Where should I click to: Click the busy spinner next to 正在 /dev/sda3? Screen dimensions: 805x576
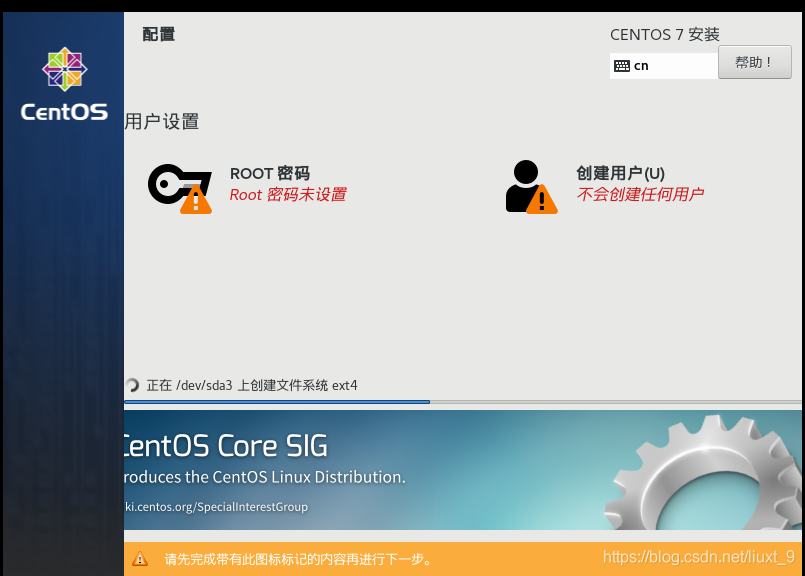[132, 385]
